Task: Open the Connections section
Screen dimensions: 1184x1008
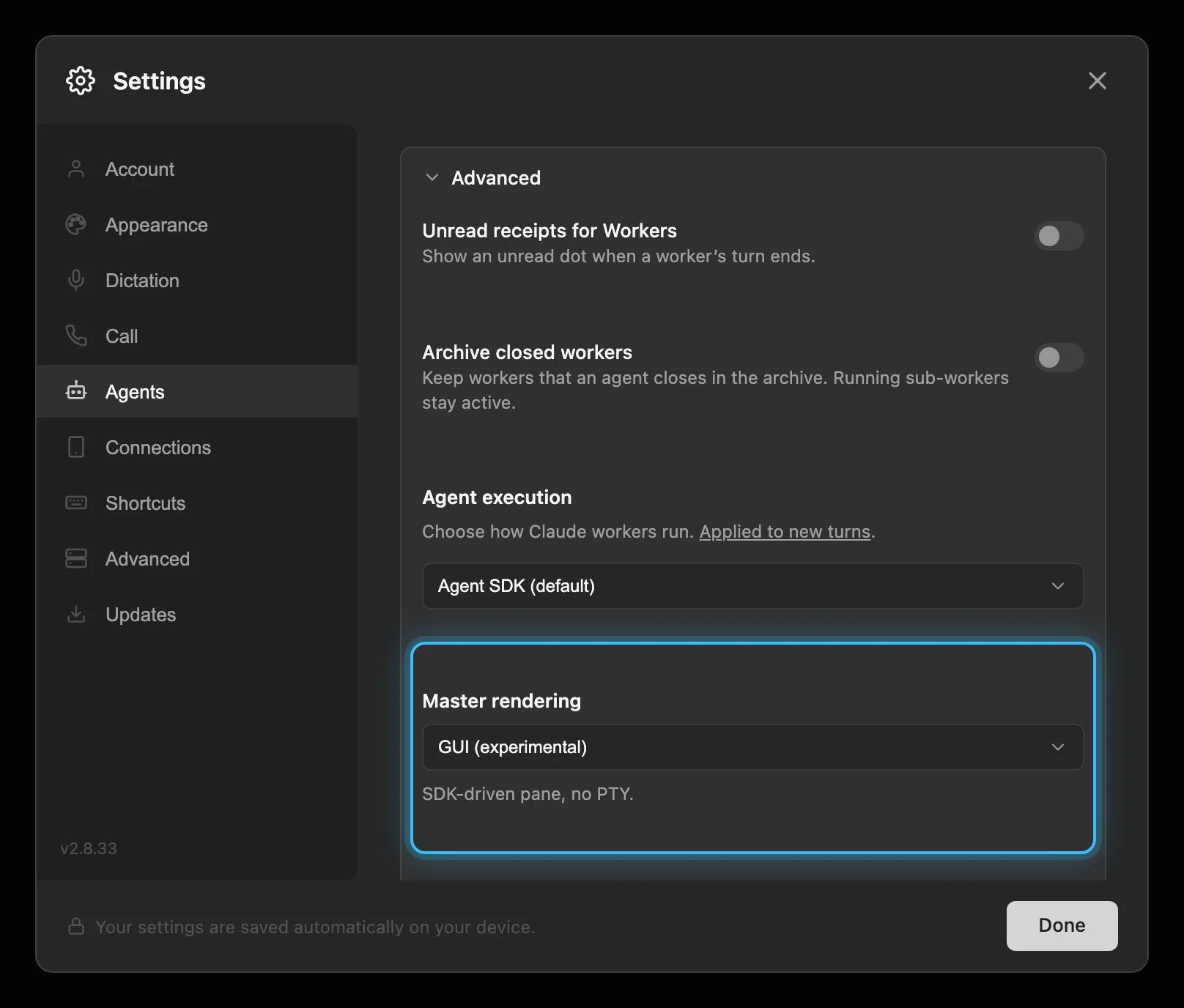Action: [x=197, y=448]
